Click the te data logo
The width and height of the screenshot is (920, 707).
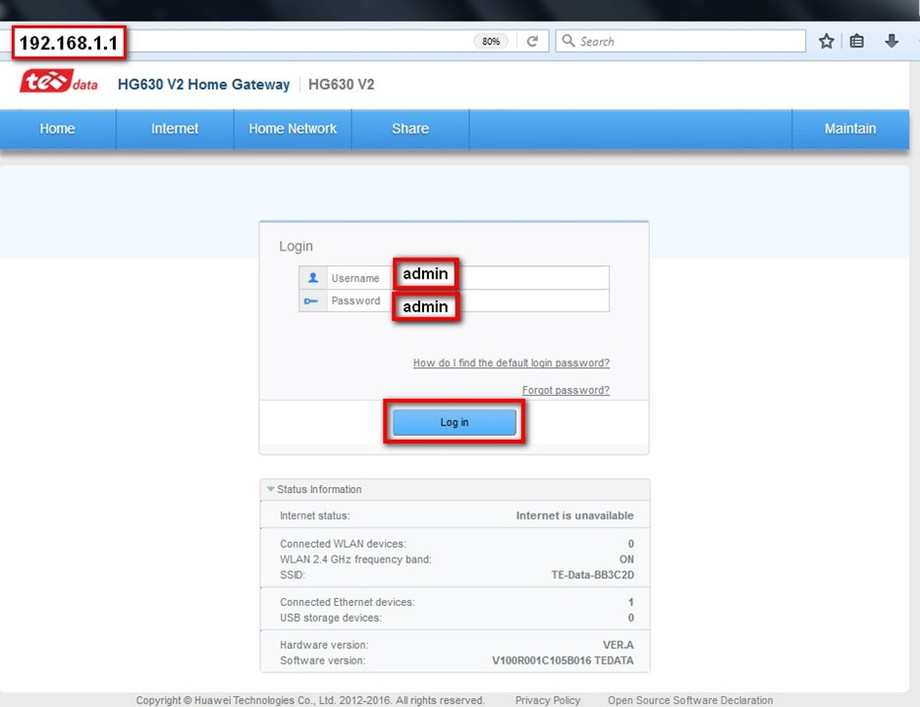59,82
